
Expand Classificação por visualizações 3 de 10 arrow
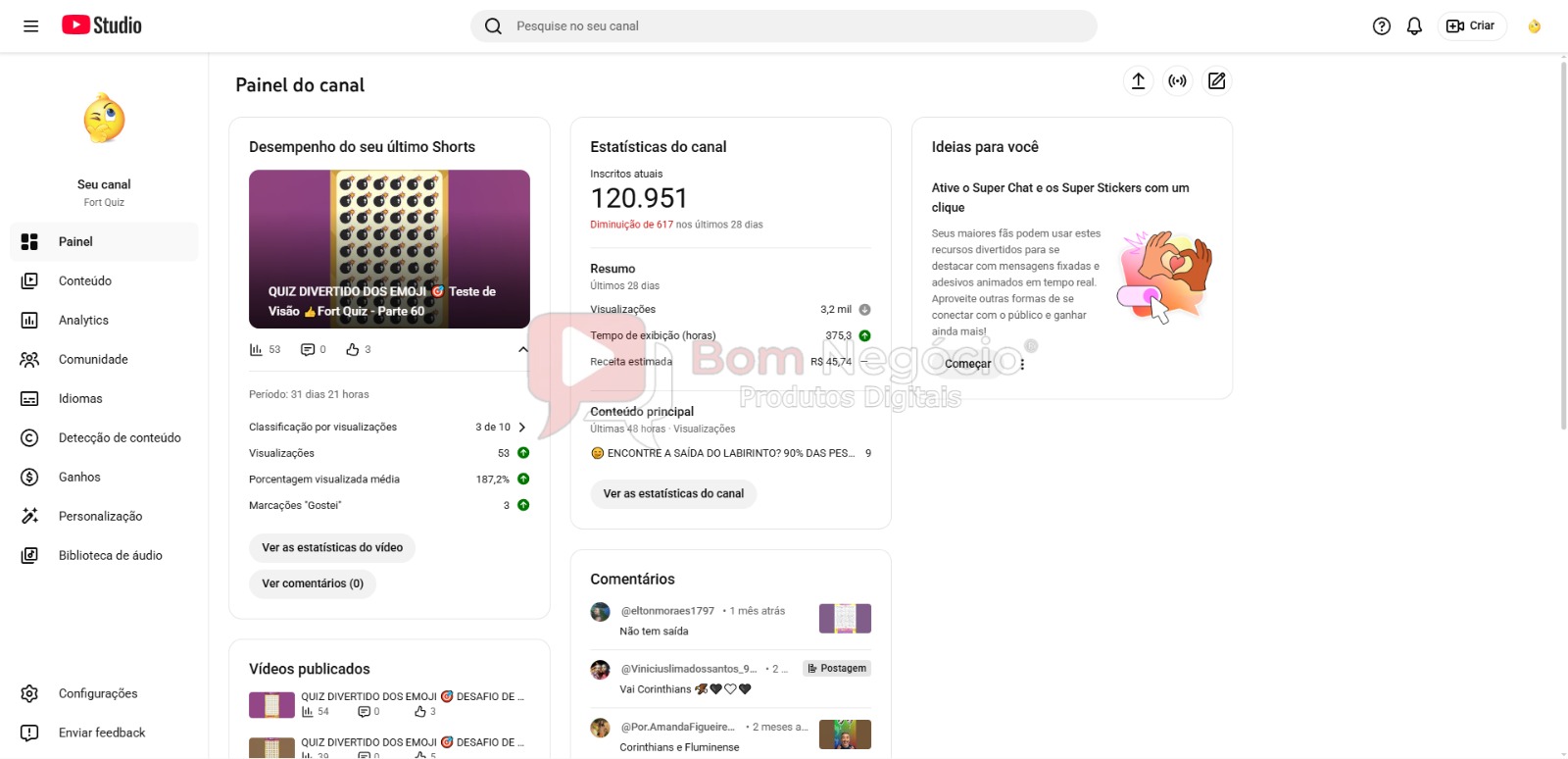pyautogui.click(x=521, y=428)
